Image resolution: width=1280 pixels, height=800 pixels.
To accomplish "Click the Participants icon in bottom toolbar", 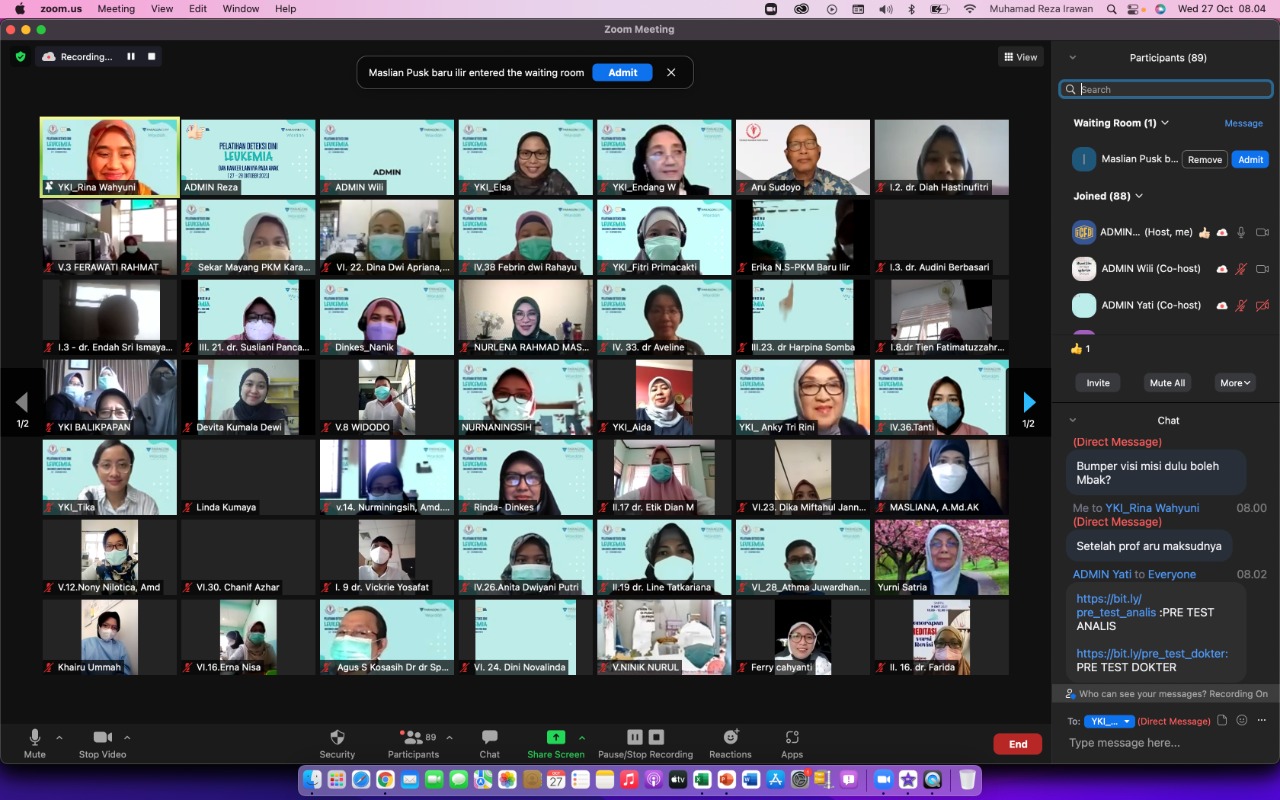I will pos(410,738).
